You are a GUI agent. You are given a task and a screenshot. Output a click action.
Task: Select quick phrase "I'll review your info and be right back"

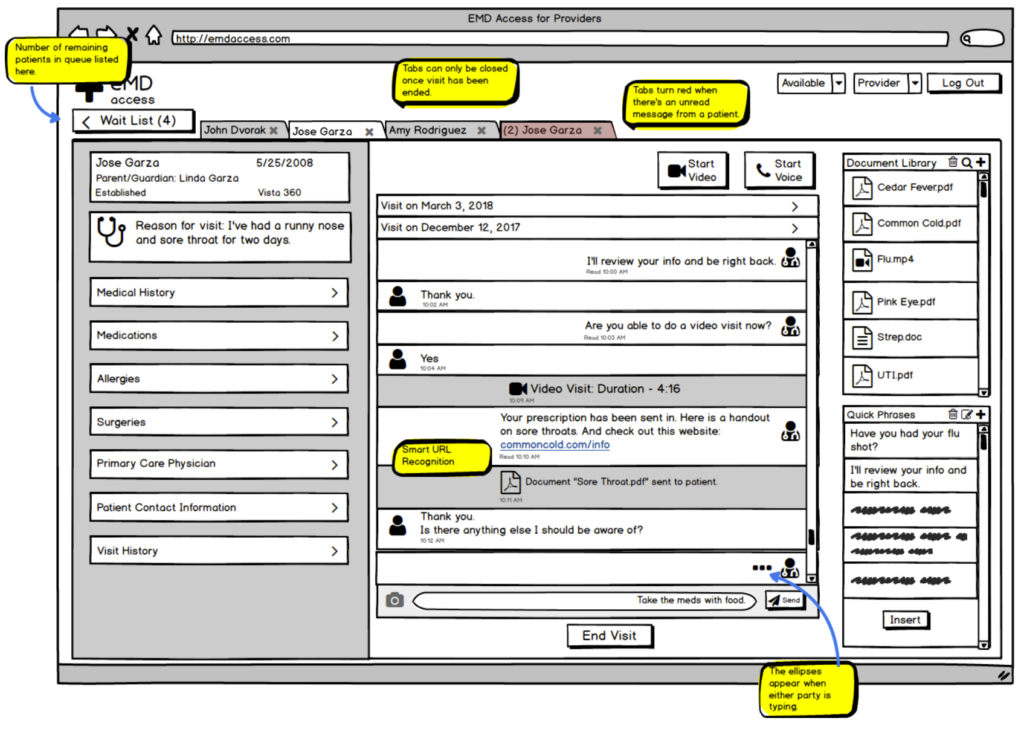coord(910,476)
